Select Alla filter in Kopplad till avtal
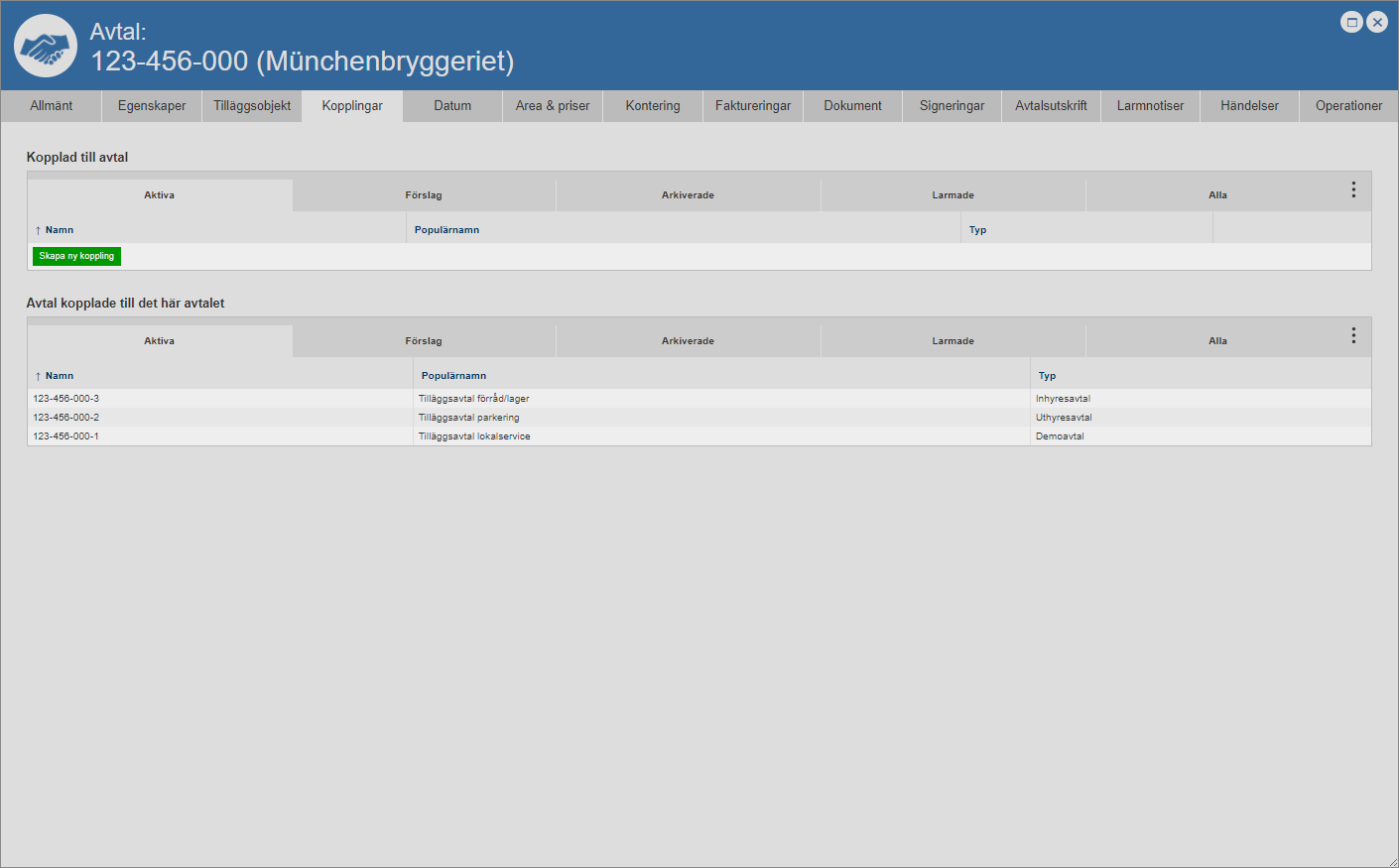The width and height of the screenshot is (1399, 868). coord(1217,195)
